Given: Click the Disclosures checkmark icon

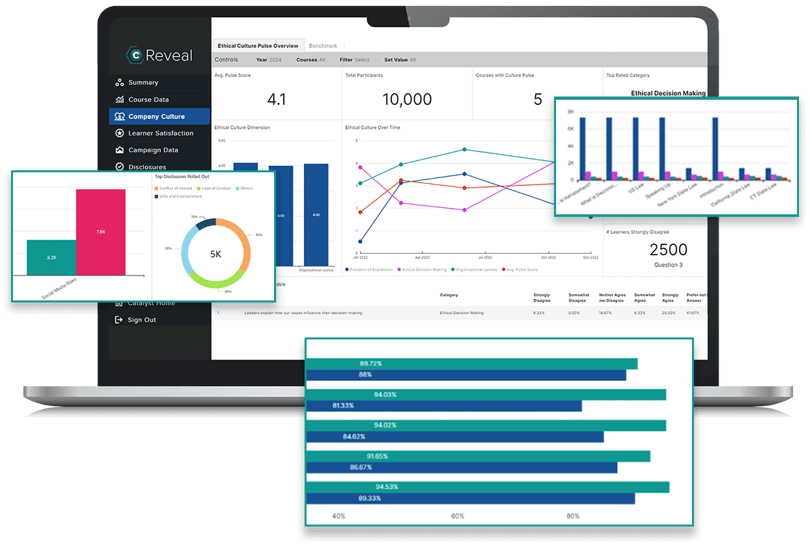Looking at the screenshot, I should click(x=120, y=167).
